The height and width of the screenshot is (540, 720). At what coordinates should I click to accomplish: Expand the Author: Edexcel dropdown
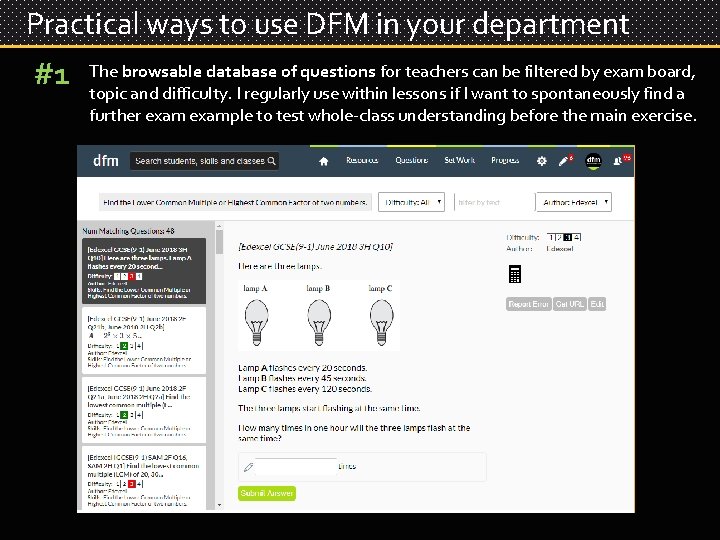click(574, 202)
